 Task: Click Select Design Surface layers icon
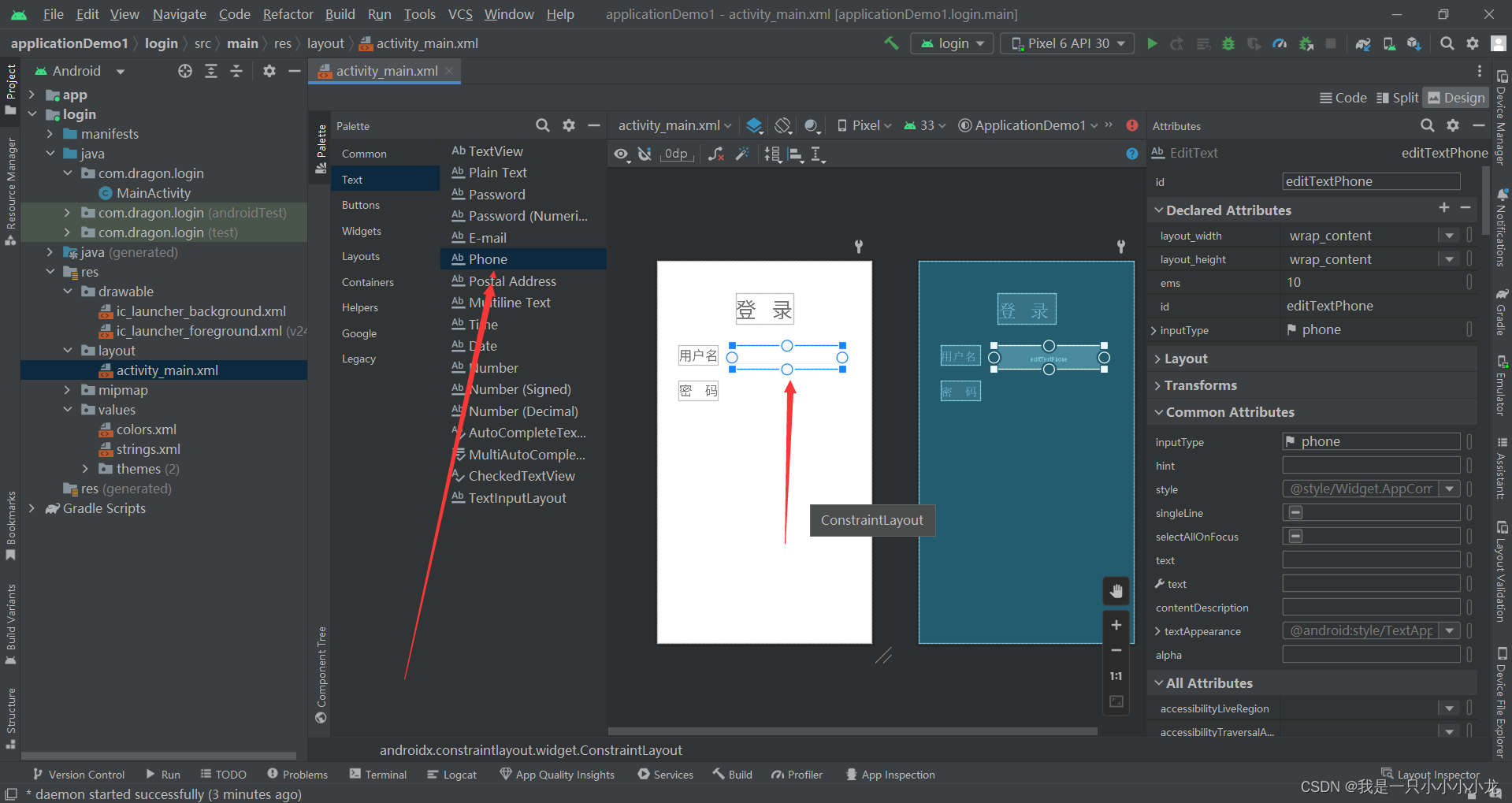(754, 125)
